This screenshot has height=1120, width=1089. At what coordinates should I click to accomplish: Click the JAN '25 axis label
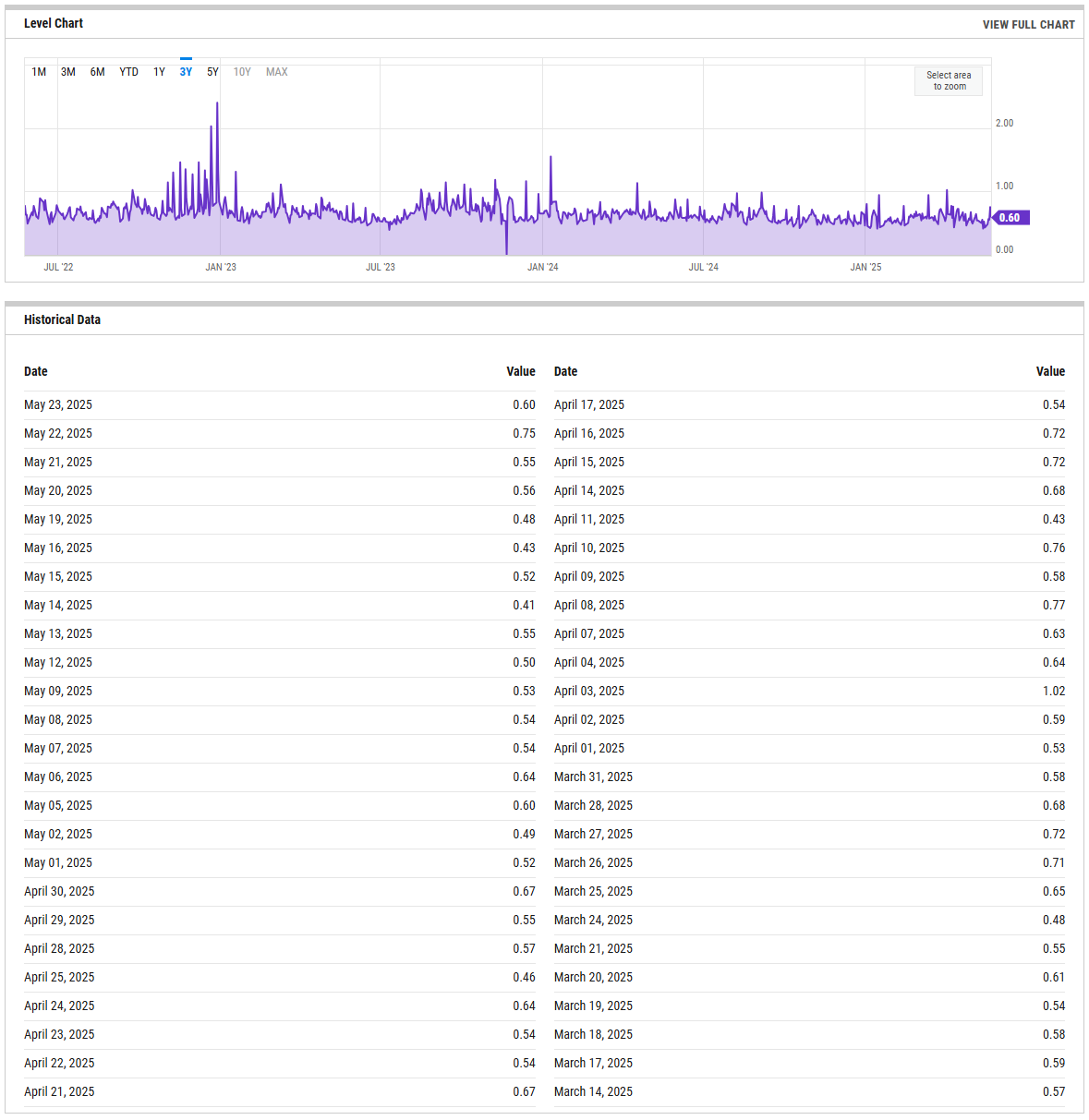(865, 267)
